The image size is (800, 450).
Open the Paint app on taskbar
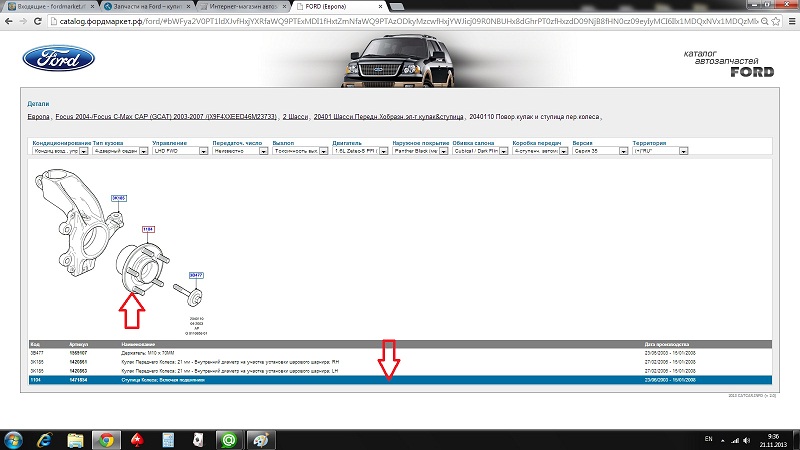point(261,440)
